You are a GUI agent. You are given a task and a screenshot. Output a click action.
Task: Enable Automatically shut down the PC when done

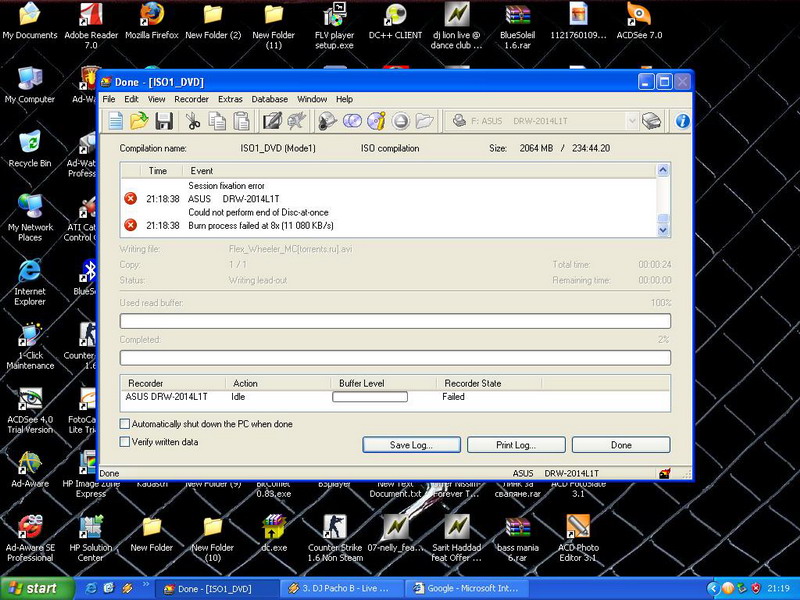click(125, 424)
